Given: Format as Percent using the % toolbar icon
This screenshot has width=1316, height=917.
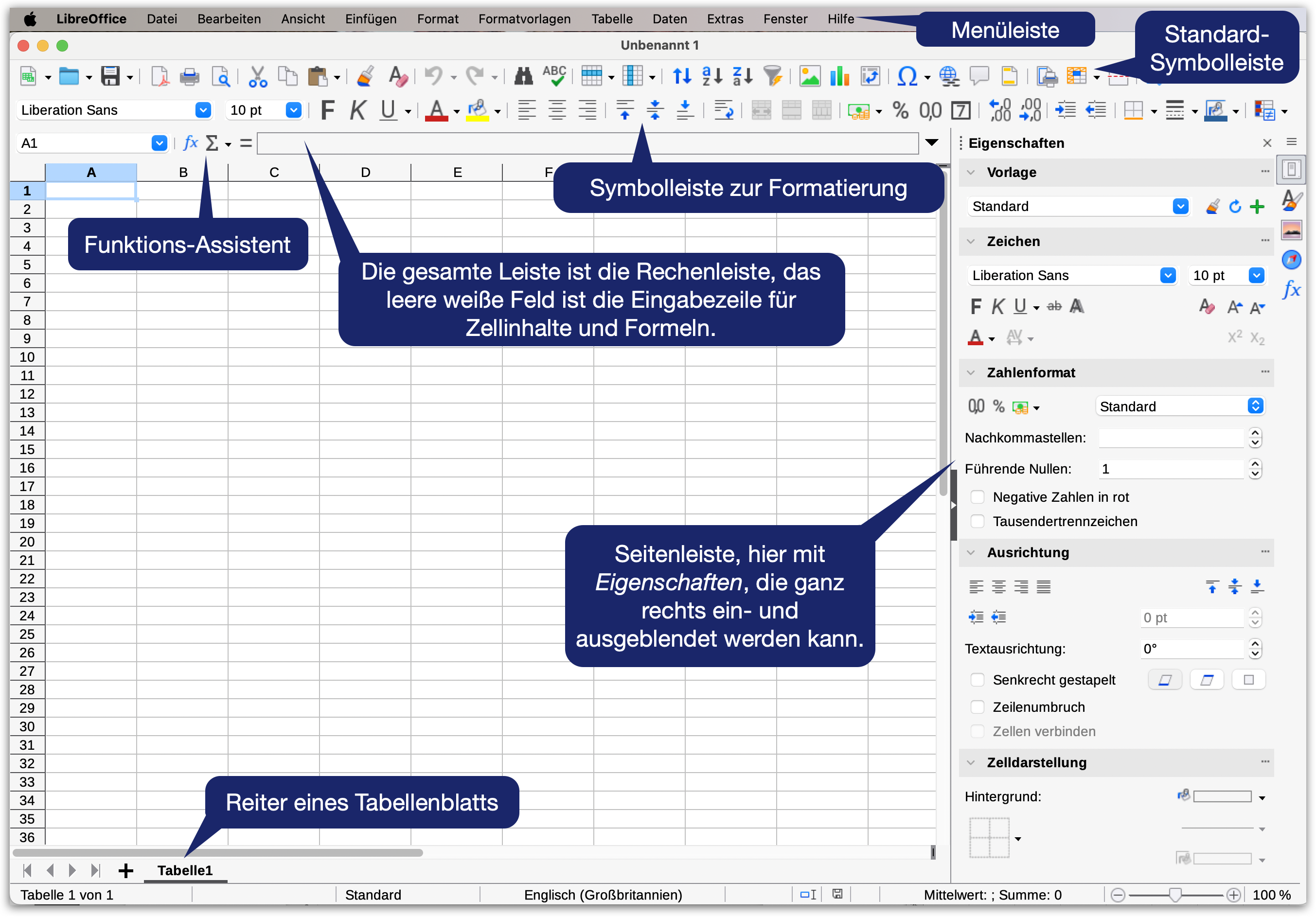Looking at the screenshot, I should (x=901, y=110).
